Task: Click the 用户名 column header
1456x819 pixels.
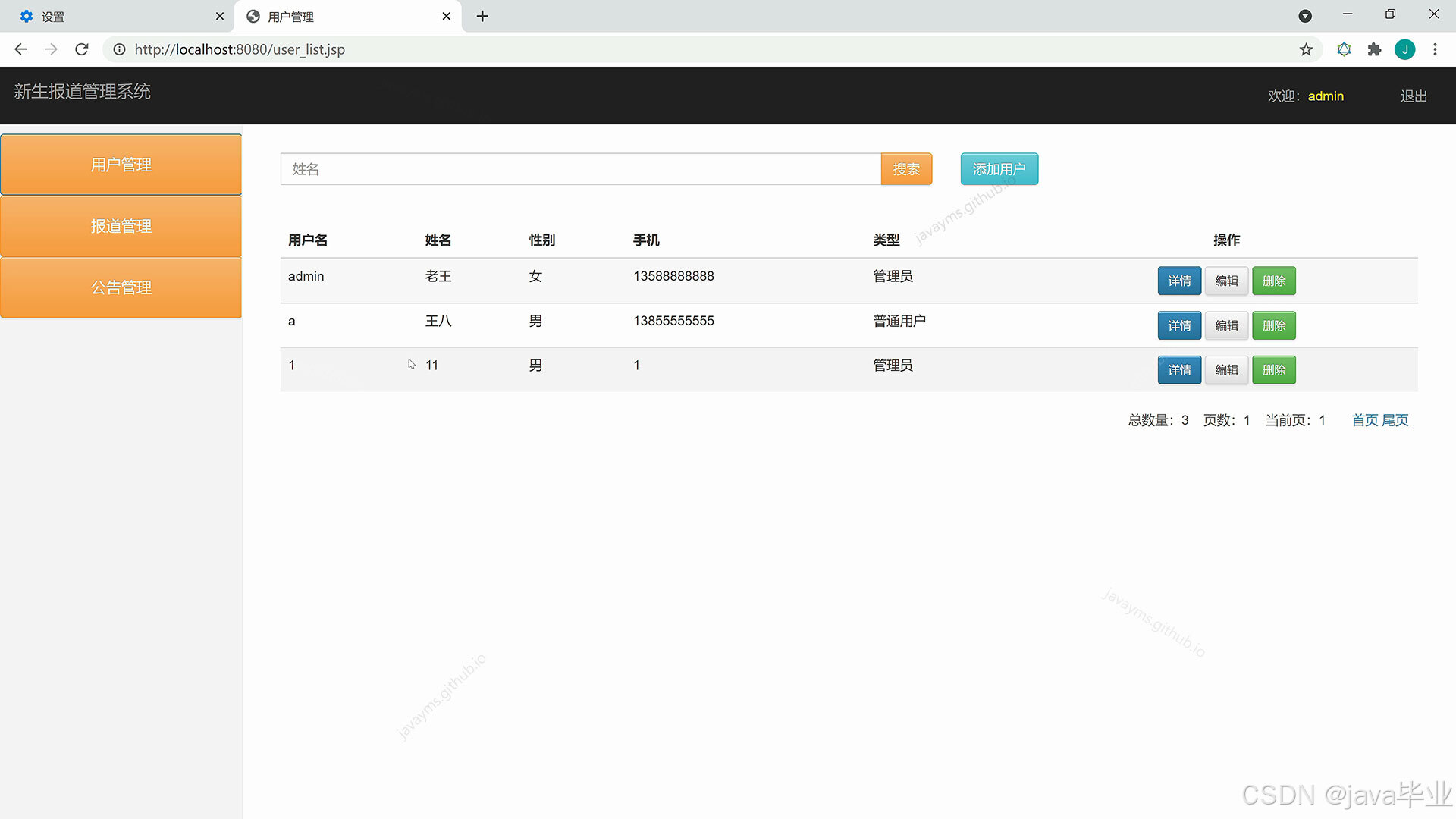Action: [308, 240]
